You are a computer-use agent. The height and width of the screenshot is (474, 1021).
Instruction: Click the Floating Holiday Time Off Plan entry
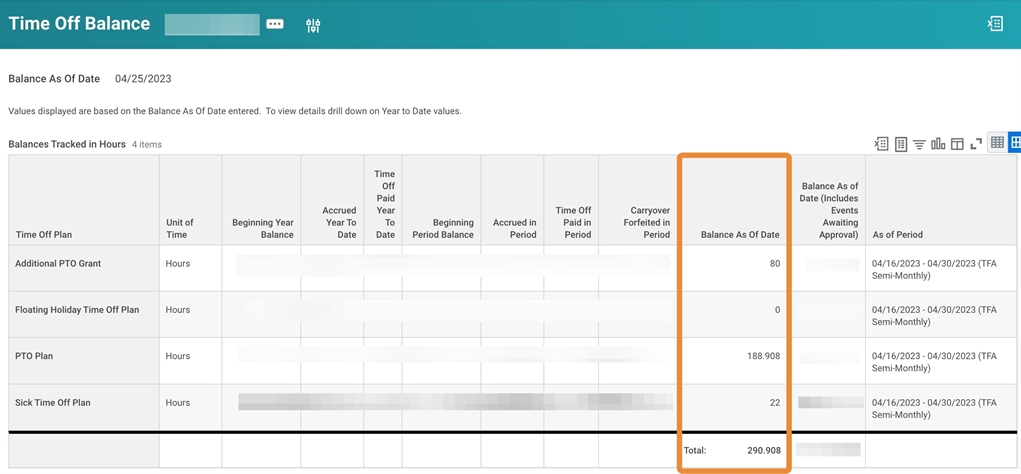77,310
